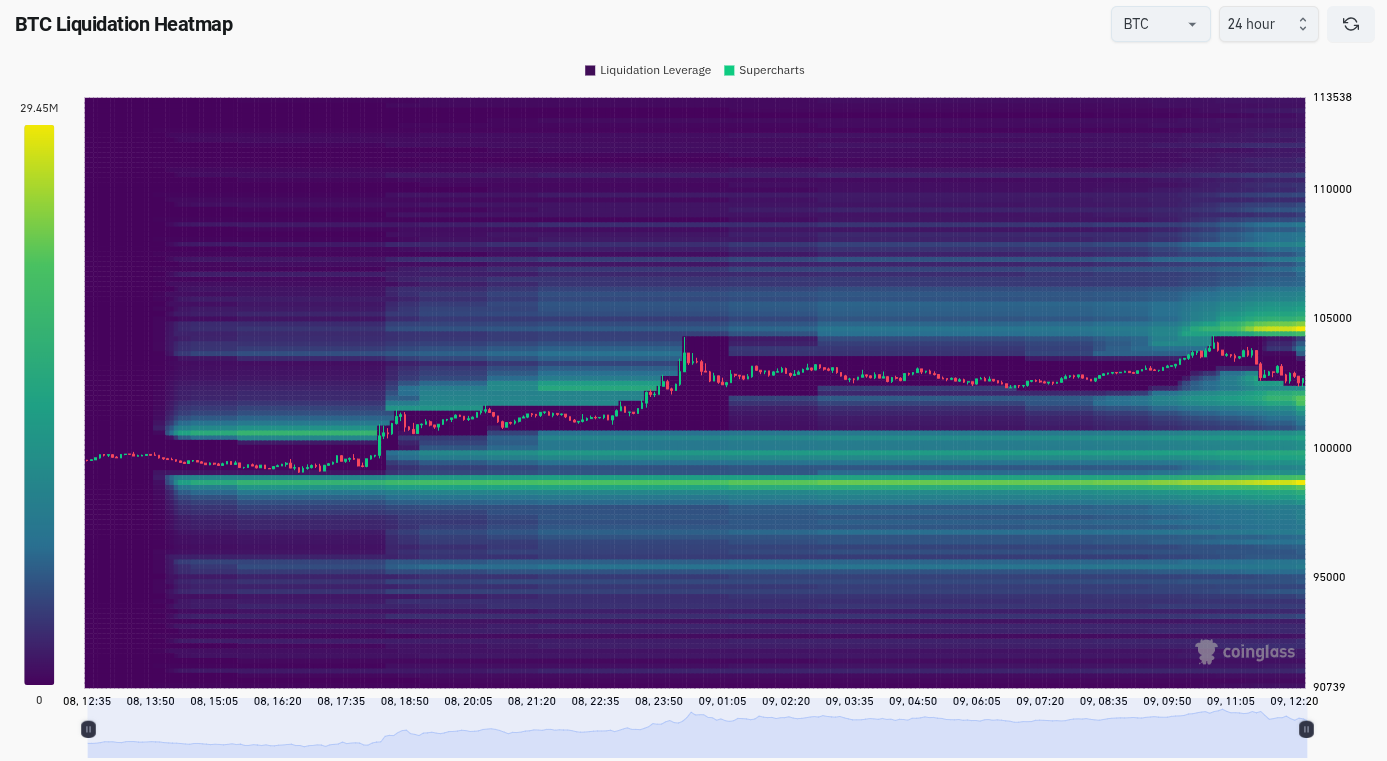Click left pause-style handle of range slider

[x=89, y=730]
